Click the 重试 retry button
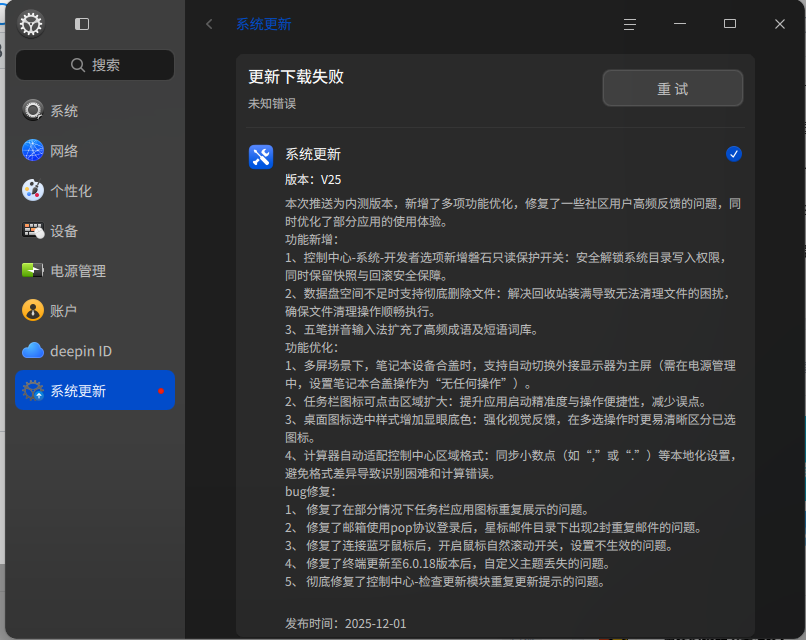The image size is (806, 640). pyautogui.click(x=672, y=88)
